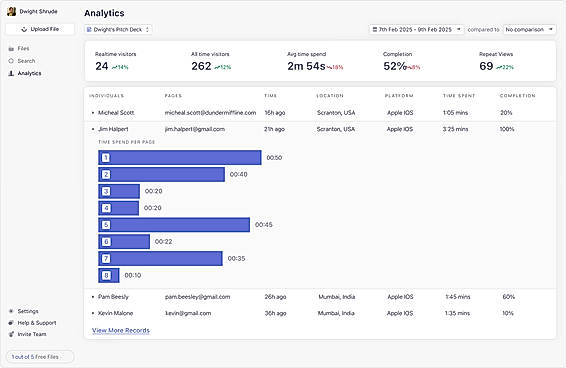The height and width of the screenshot is (368, 566).
Task: Open Search in the sidebar
Action: [26, 61]
